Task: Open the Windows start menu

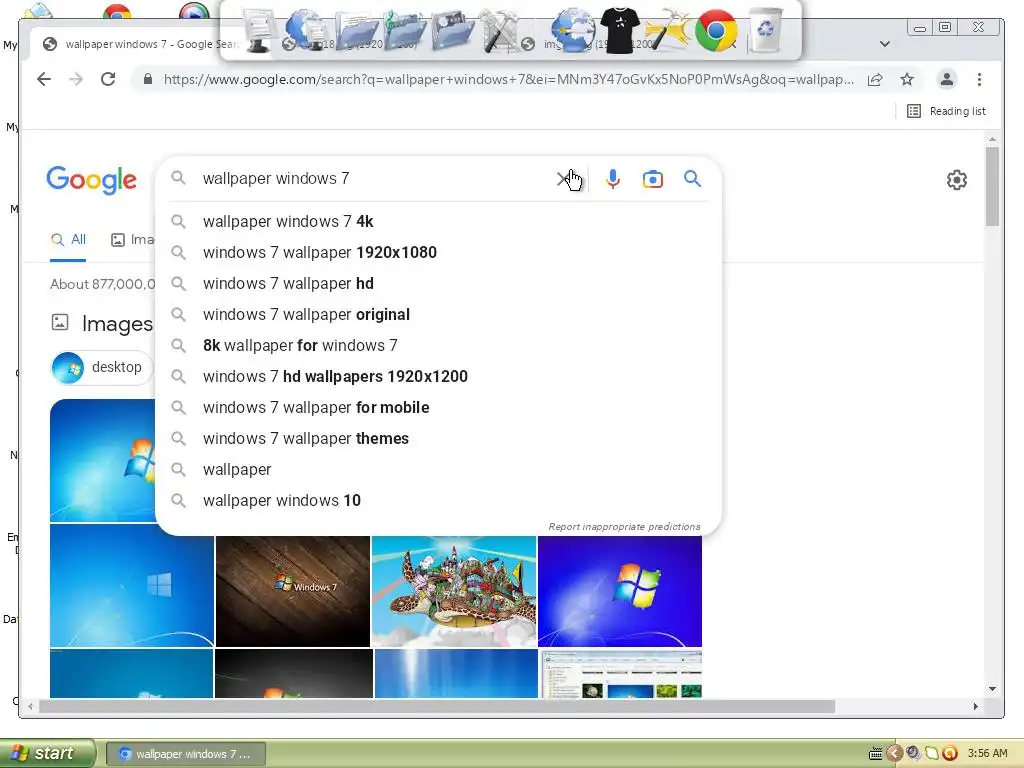Action: pos(47,754)
